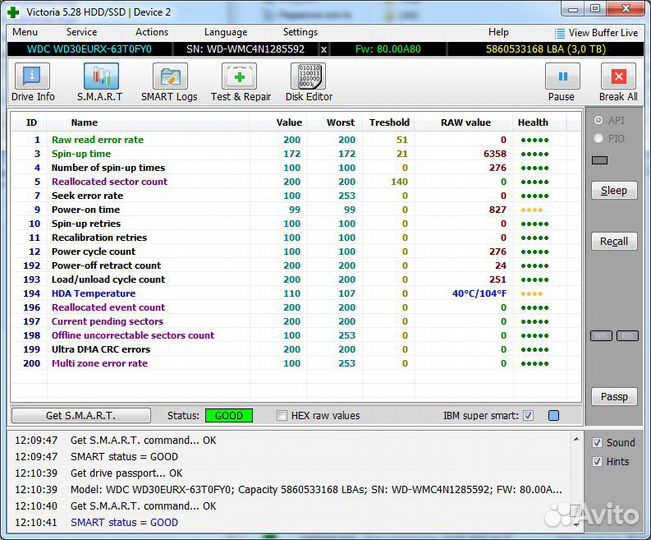
Task: Click the log scrollbar up arrow
Action: point(576,439)
